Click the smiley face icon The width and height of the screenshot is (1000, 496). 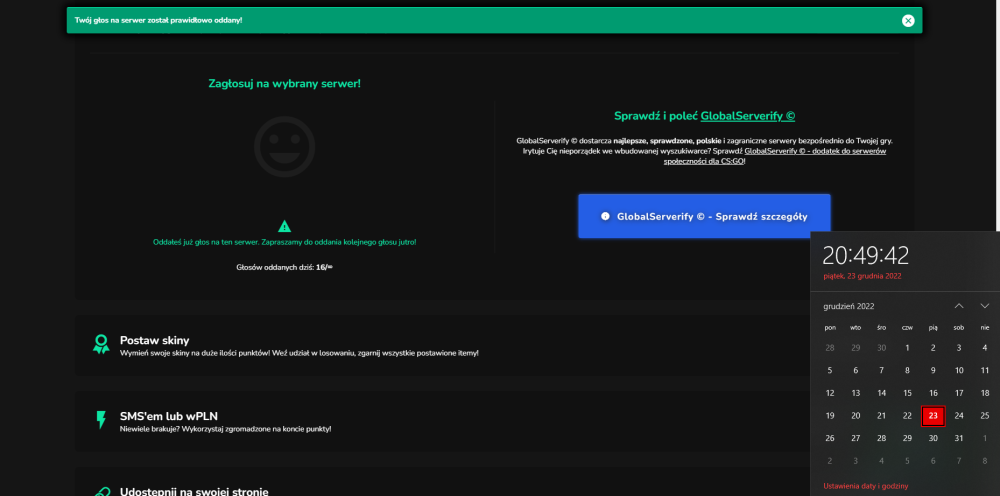(x=284, y=147)
